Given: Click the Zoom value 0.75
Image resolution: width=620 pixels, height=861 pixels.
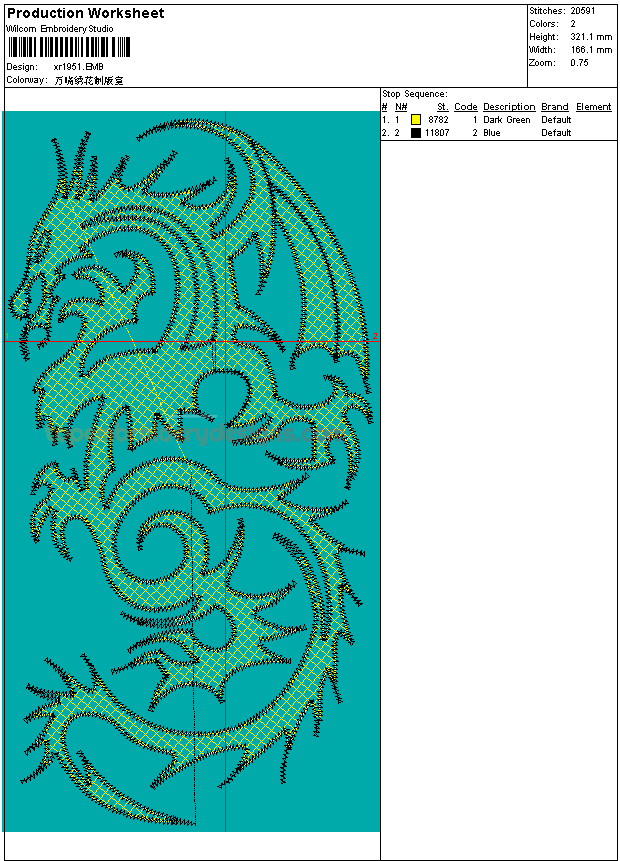Looking at the screenshot, I should [579, 63].
